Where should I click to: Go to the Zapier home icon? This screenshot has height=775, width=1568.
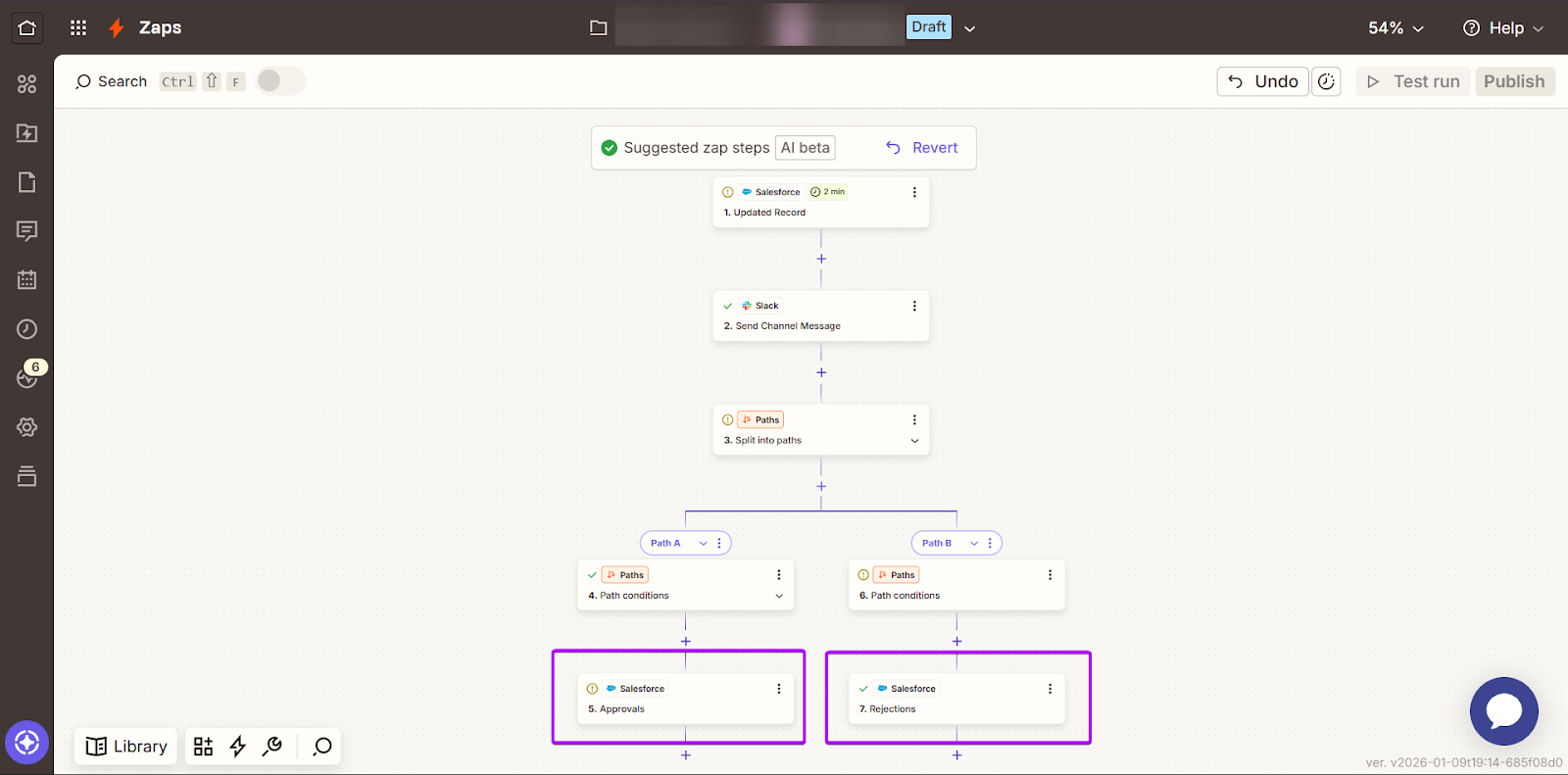click(27, 27)
